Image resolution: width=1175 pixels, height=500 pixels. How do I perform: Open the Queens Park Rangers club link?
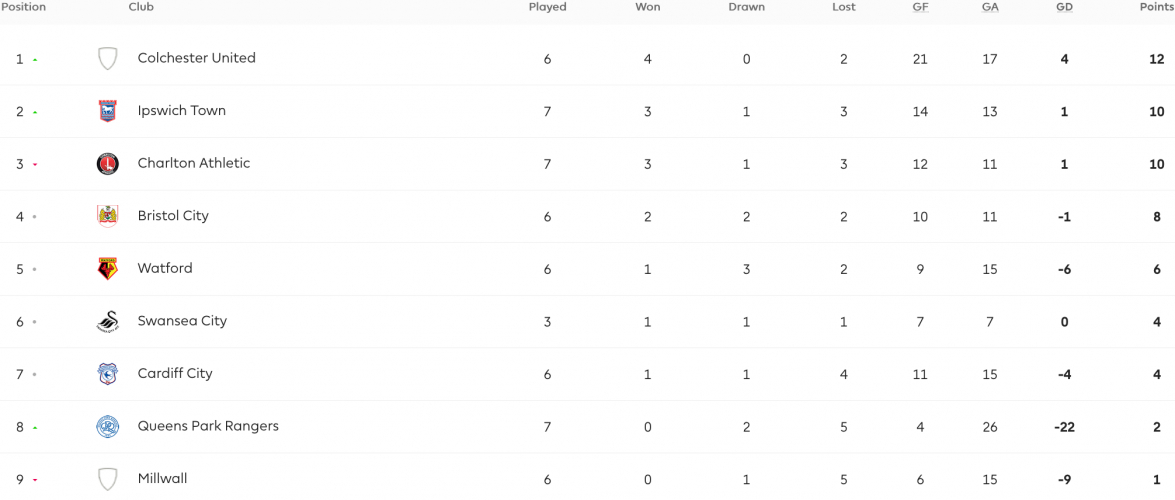[208, 426]
